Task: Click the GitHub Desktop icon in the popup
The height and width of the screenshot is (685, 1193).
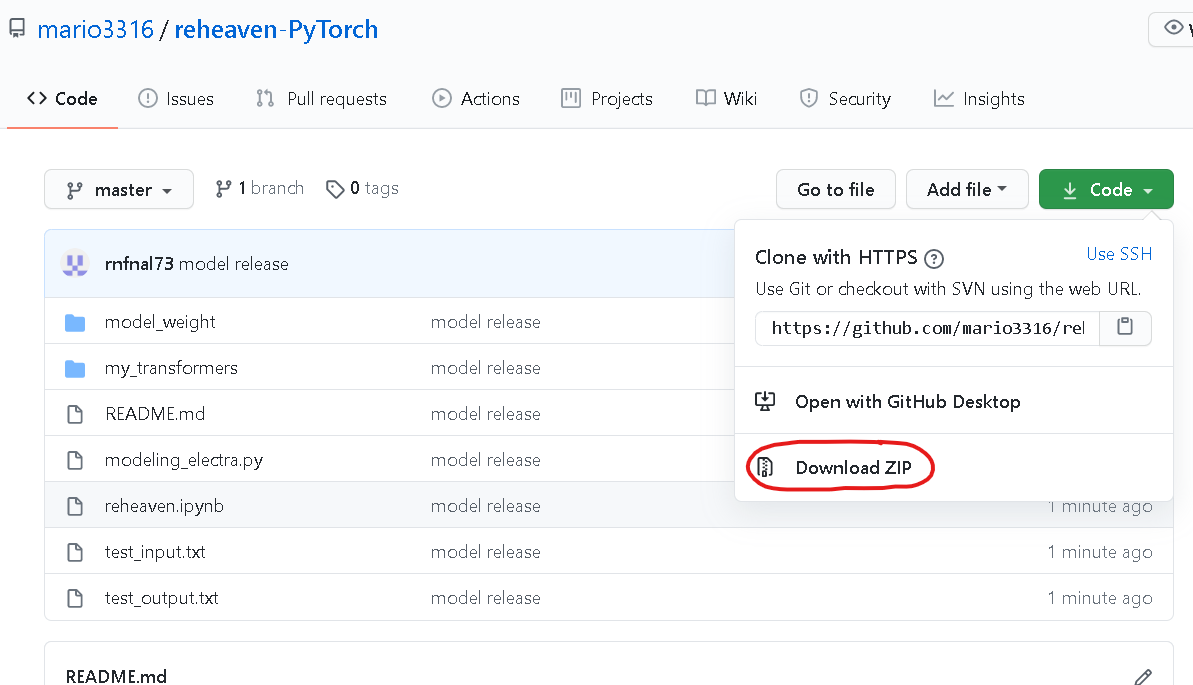Action: point(765,401)
